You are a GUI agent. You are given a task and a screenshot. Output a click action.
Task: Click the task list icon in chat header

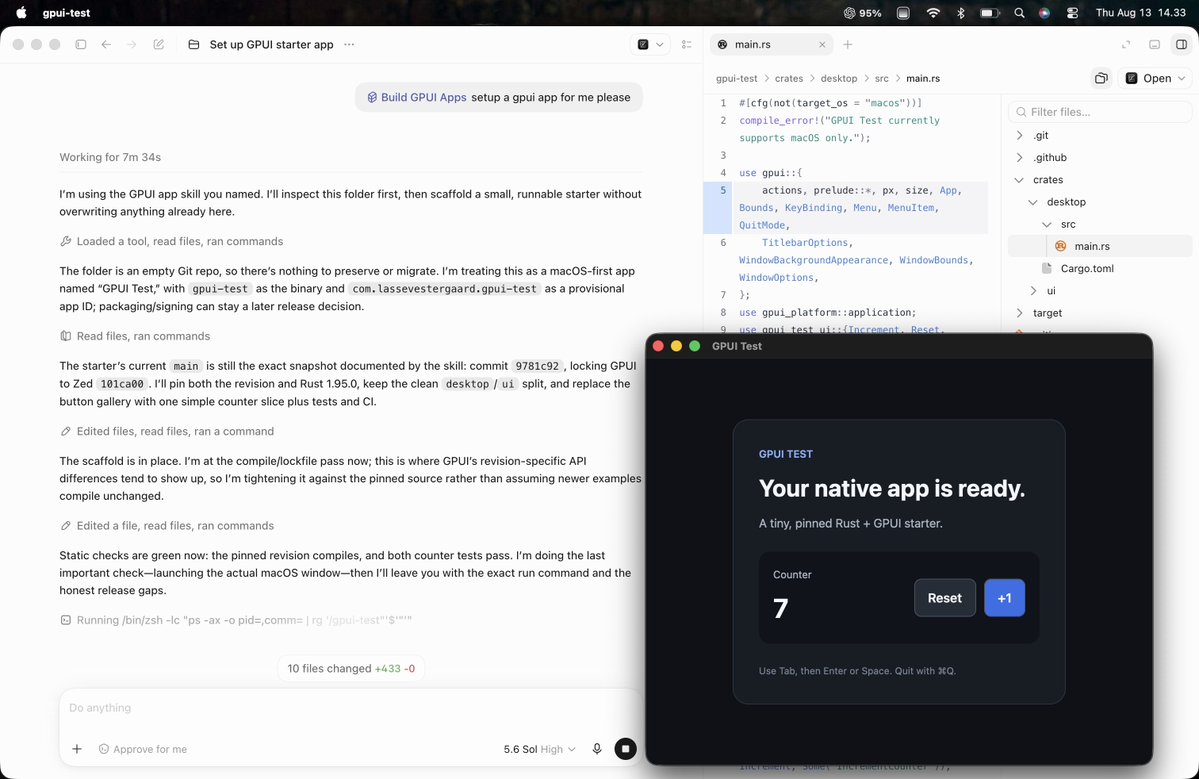tap(687, 44)
